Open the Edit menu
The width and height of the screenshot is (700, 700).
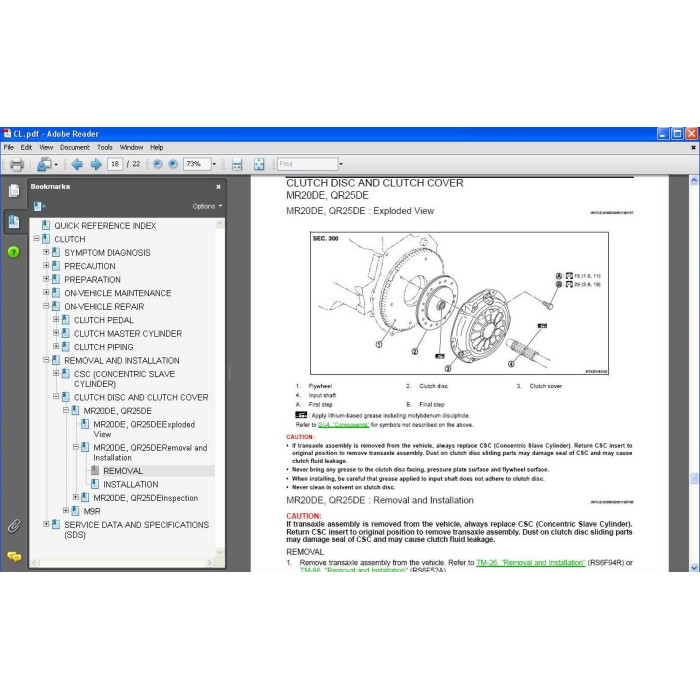[26, 147]
